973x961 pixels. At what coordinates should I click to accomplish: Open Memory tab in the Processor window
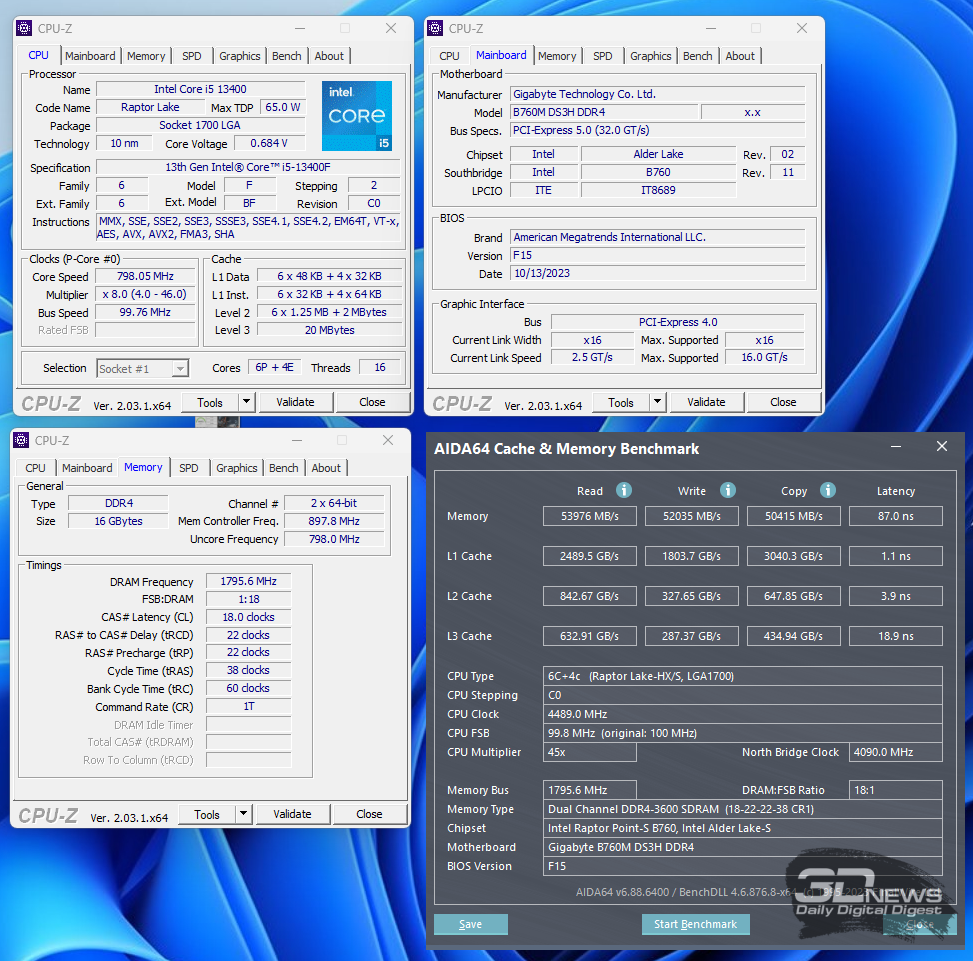[x=146, y=56]
